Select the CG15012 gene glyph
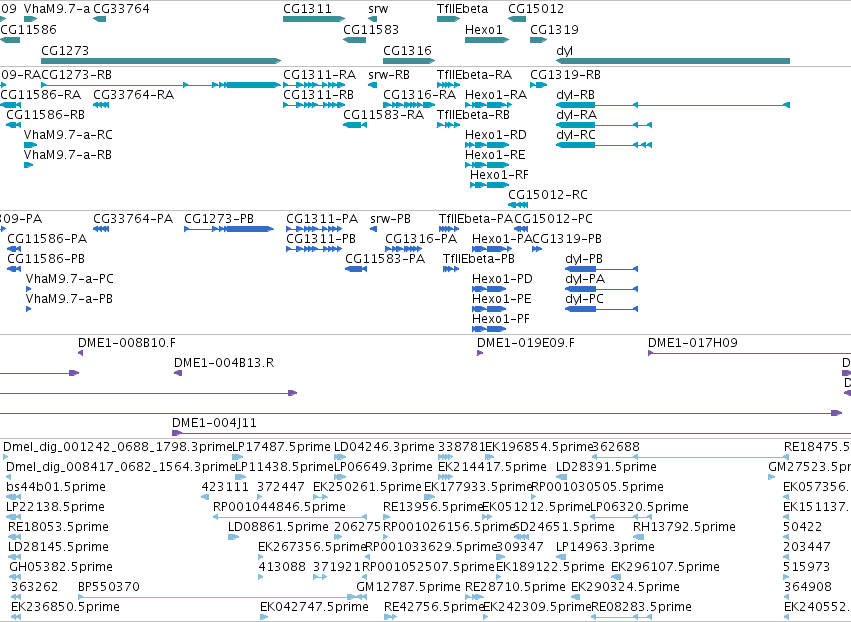This screenshot has height=622, width=851. 517,19
